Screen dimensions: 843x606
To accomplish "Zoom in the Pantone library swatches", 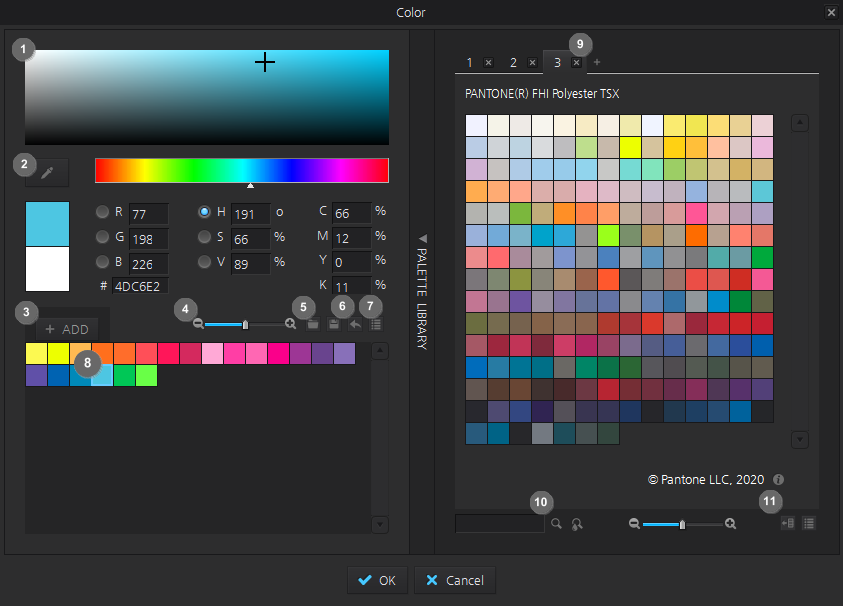I will pos(730,524).
